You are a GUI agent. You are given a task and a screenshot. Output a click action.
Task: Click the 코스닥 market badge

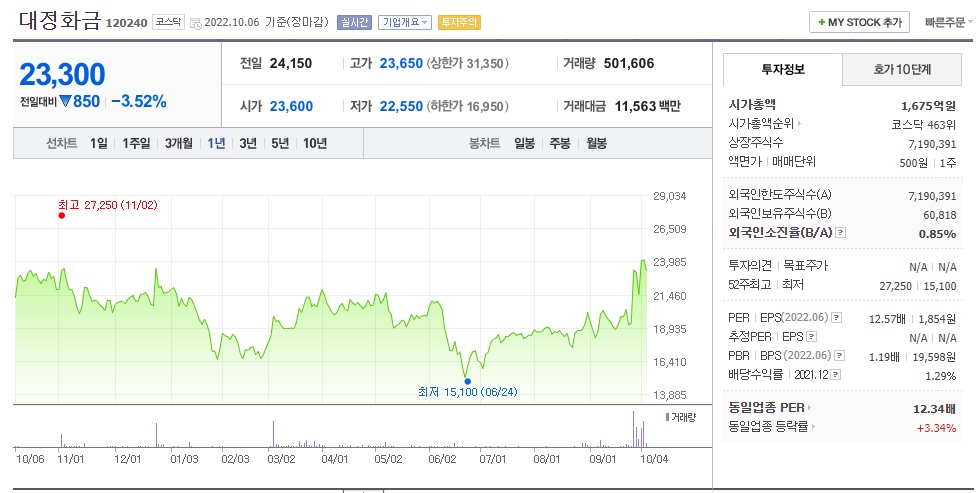[x=169, y=22]
